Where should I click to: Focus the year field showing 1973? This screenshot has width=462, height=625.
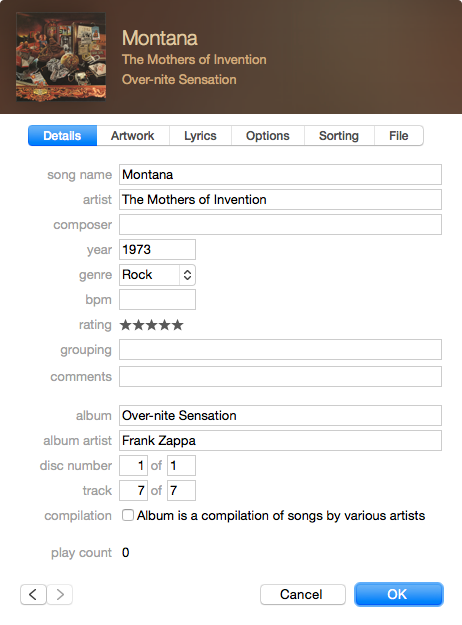point(157,250)
